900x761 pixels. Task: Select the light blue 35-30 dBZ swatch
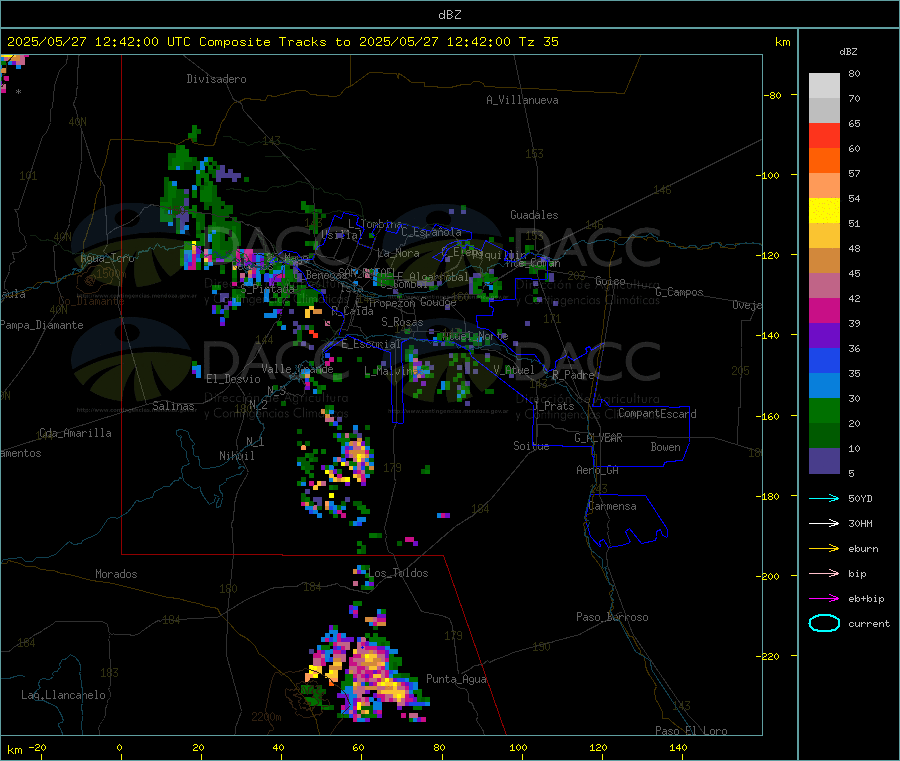point(824,386)
